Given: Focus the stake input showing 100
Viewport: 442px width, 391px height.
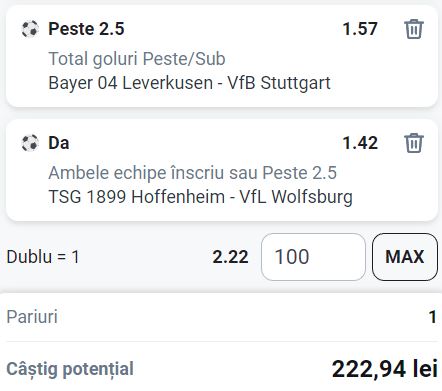Looking at the screenshot, I should 313,257.
